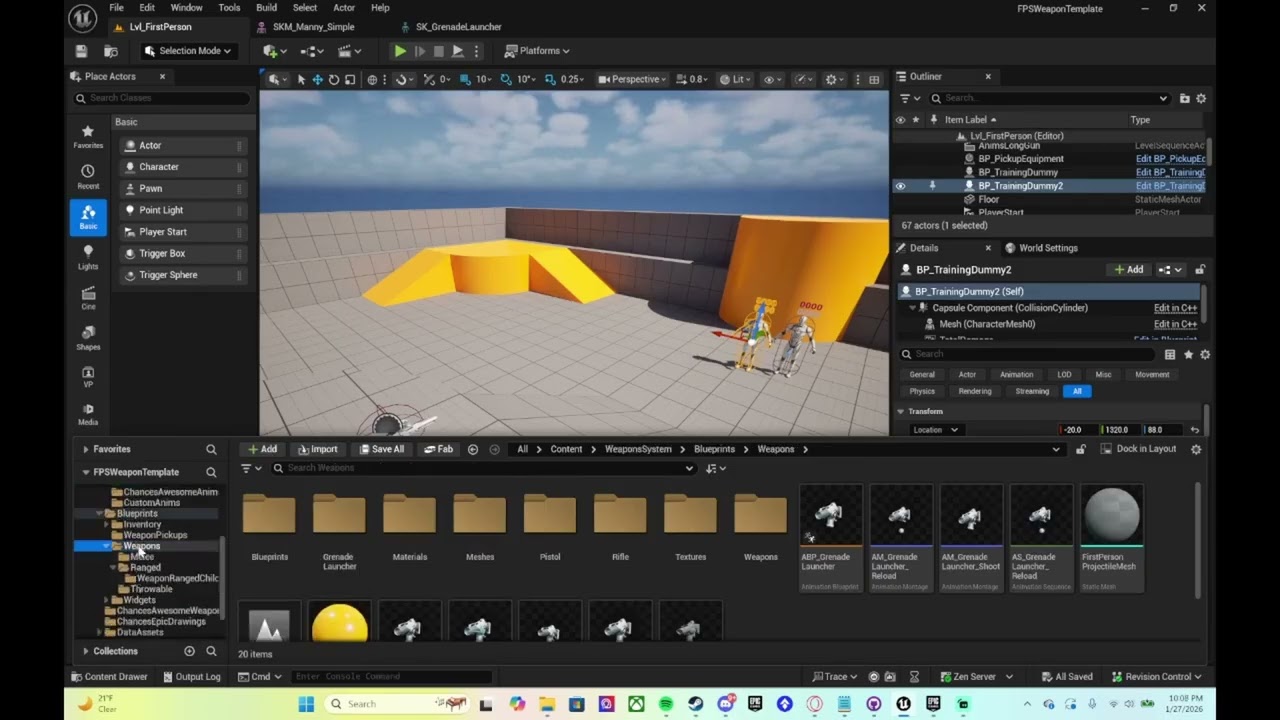
Task: Reset Location to default arrow
Action: click(x=1194, y=430)
